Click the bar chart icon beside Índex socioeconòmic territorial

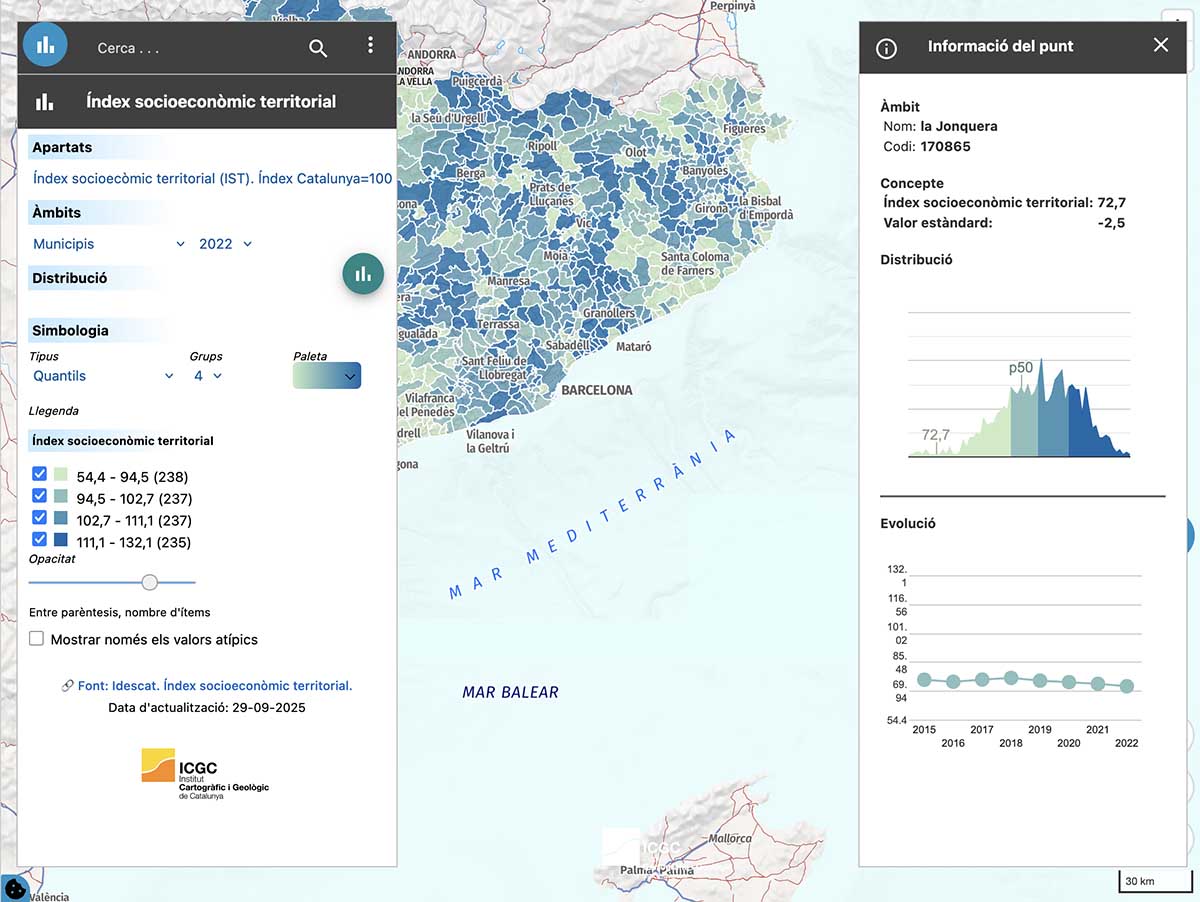45,102
